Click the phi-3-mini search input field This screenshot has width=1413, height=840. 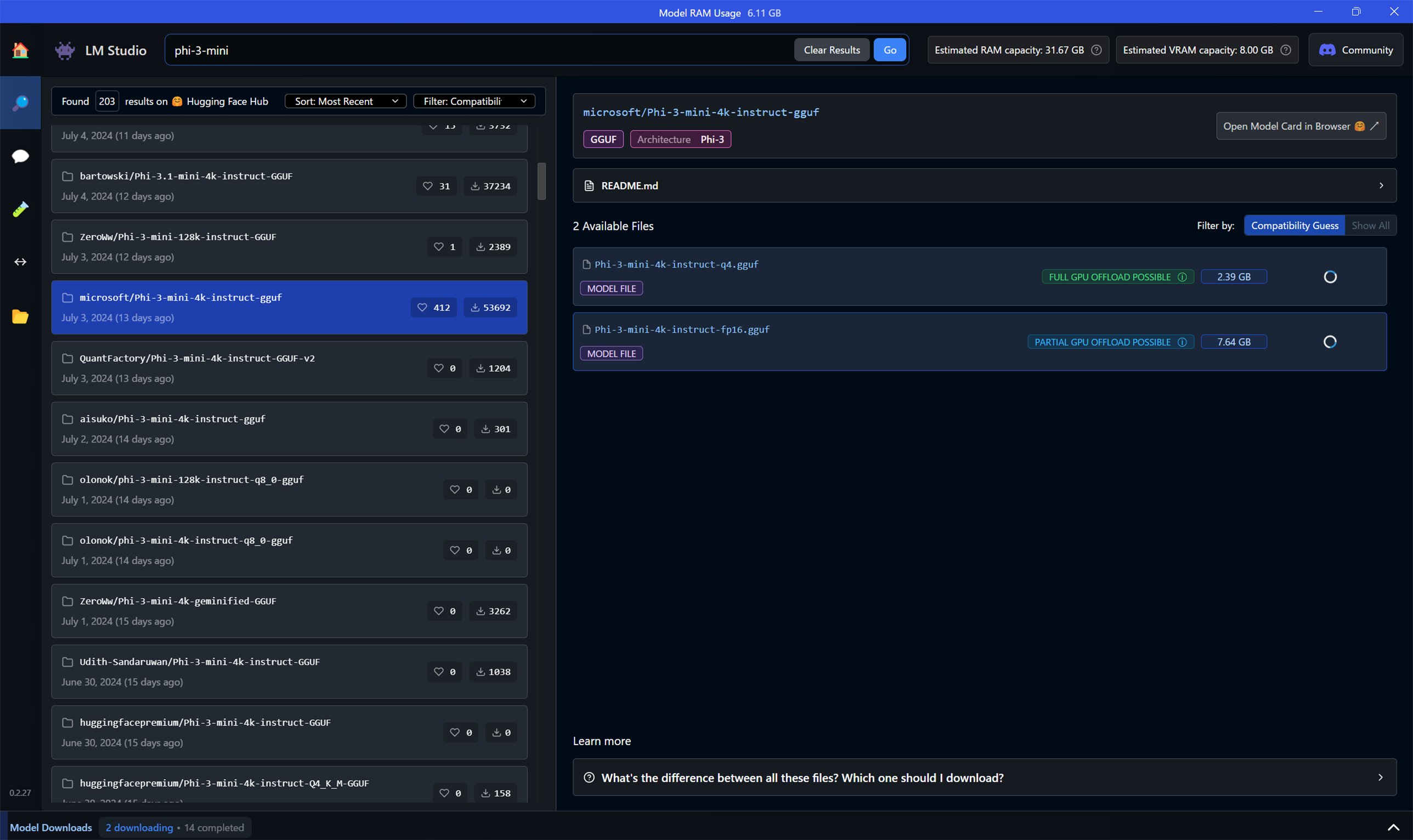click(x=478, y=50)
